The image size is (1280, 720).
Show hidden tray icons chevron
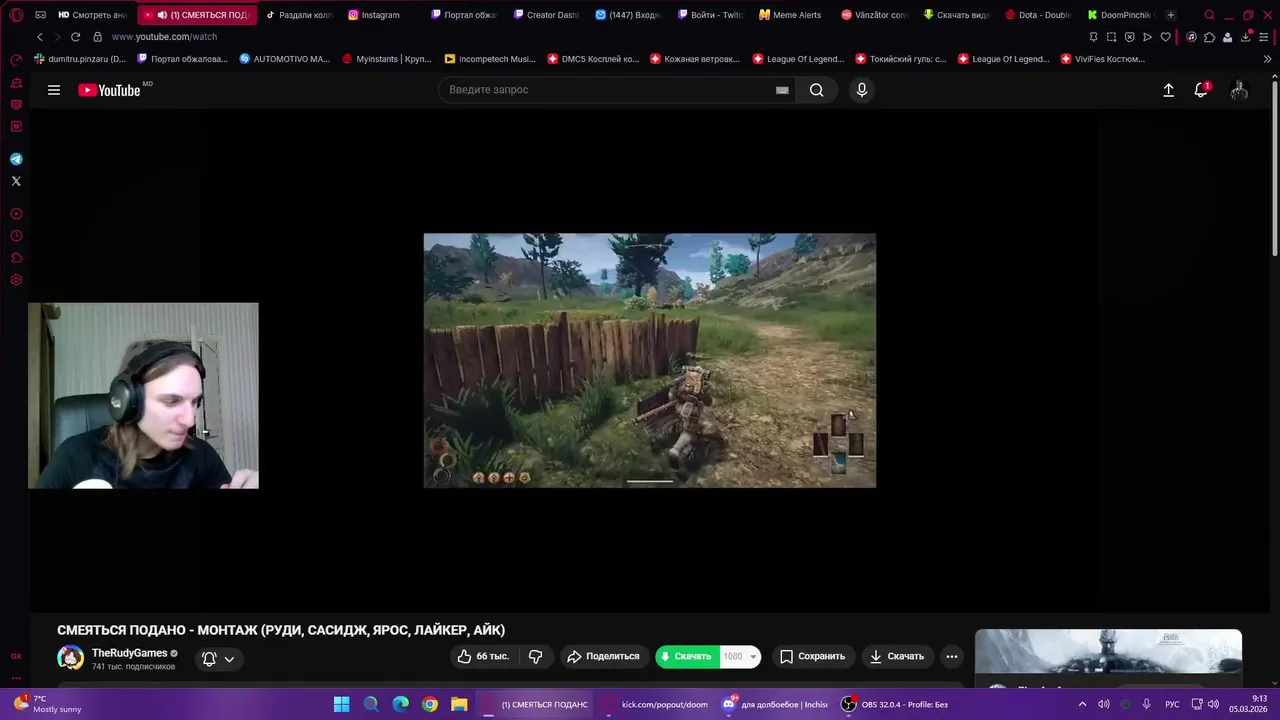pos(1082,704)
